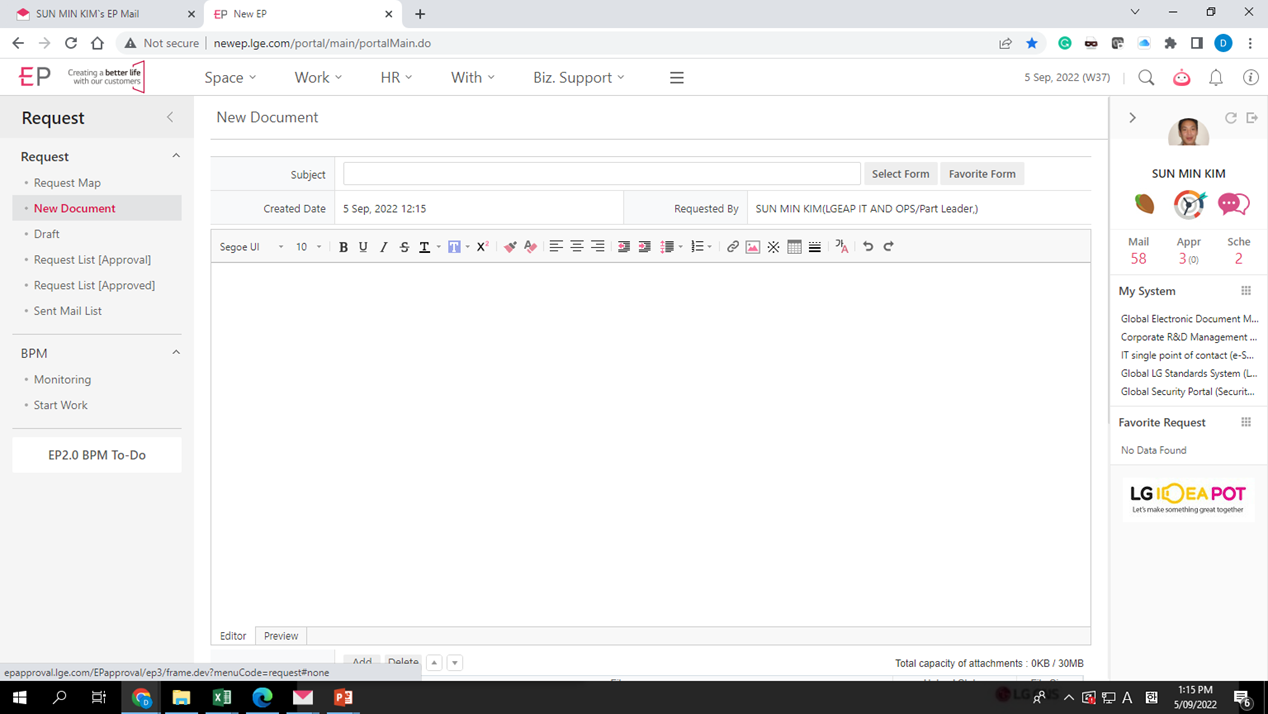The image size is (1268, 714).
Task: Click the special characters asterisk icon
Action: point(774,247)
